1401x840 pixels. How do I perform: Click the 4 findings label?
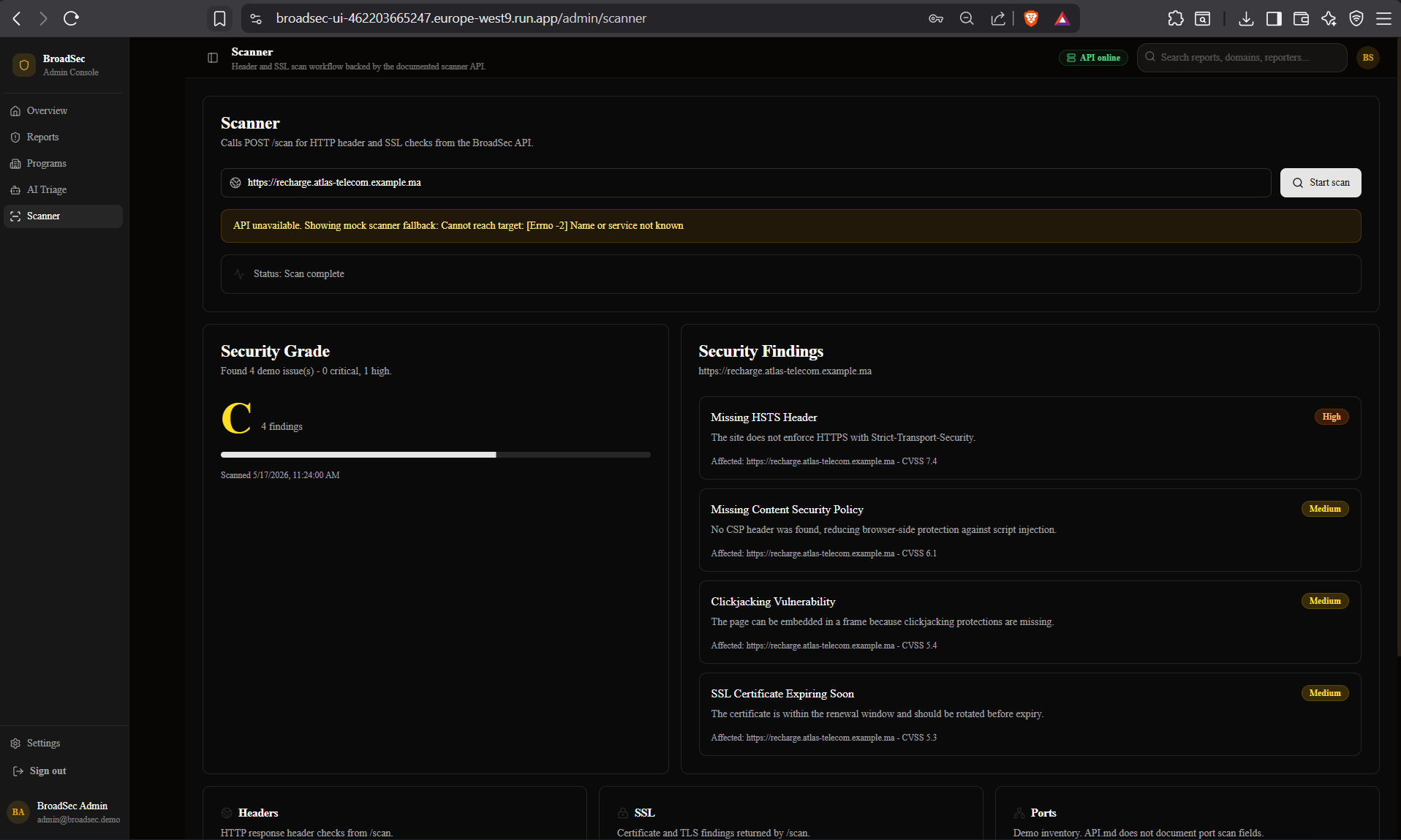tap(282, 427)
